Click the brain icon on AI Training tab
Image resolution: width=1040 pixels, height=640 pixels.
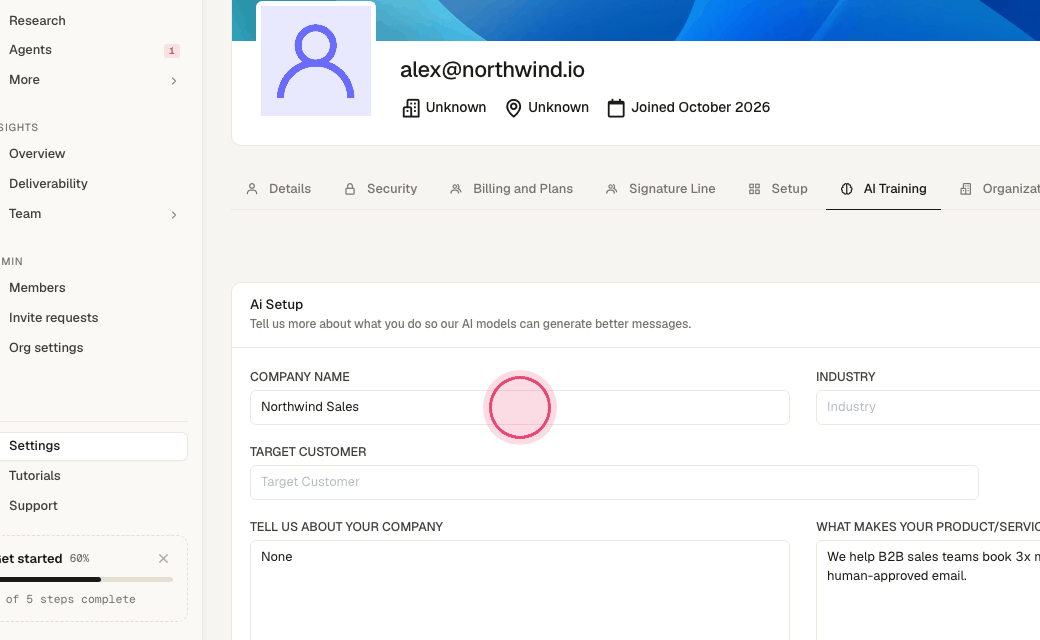tap(846, 189)
